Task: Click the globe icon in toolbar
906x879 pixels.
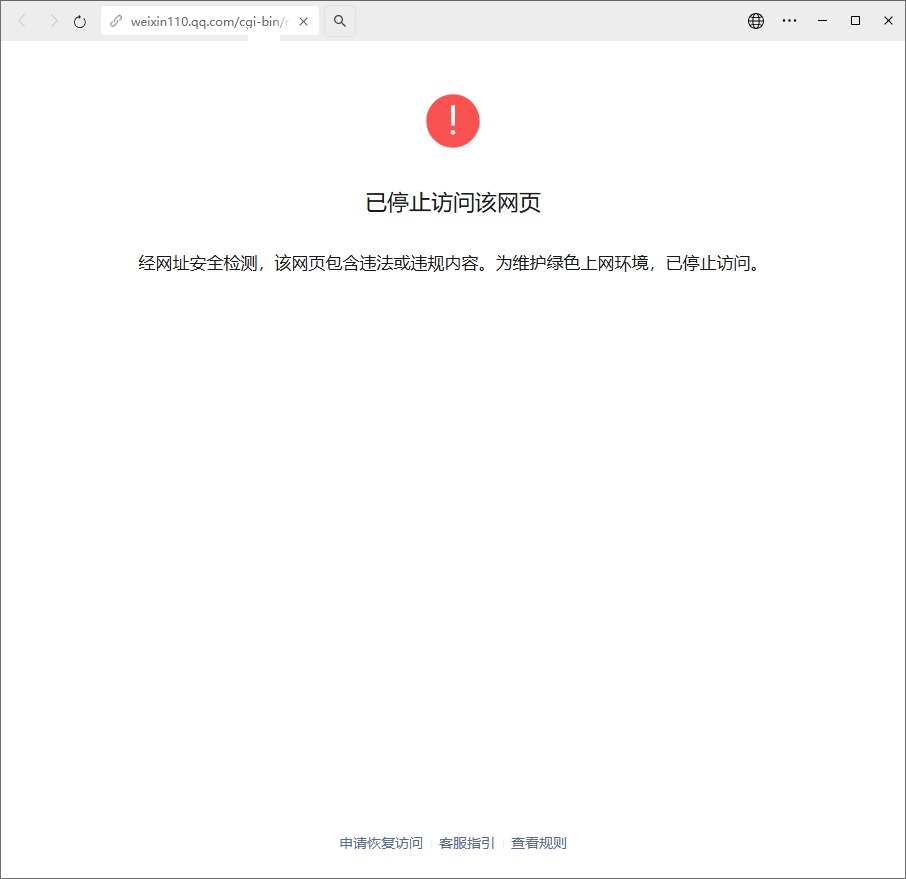Action: pyautogui.click(x=756, y=20)
